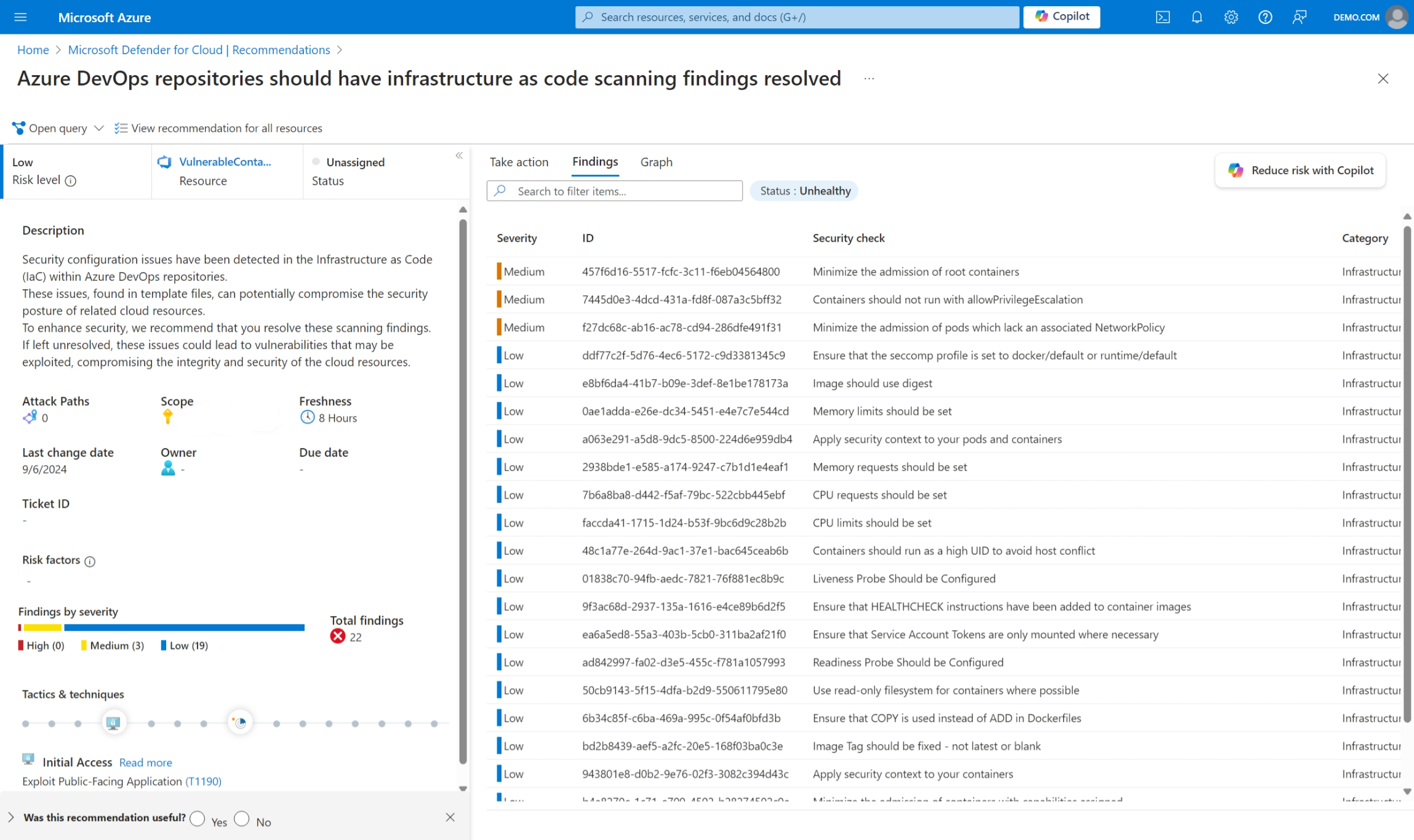Click the Owner person icon

coord(168,469)
